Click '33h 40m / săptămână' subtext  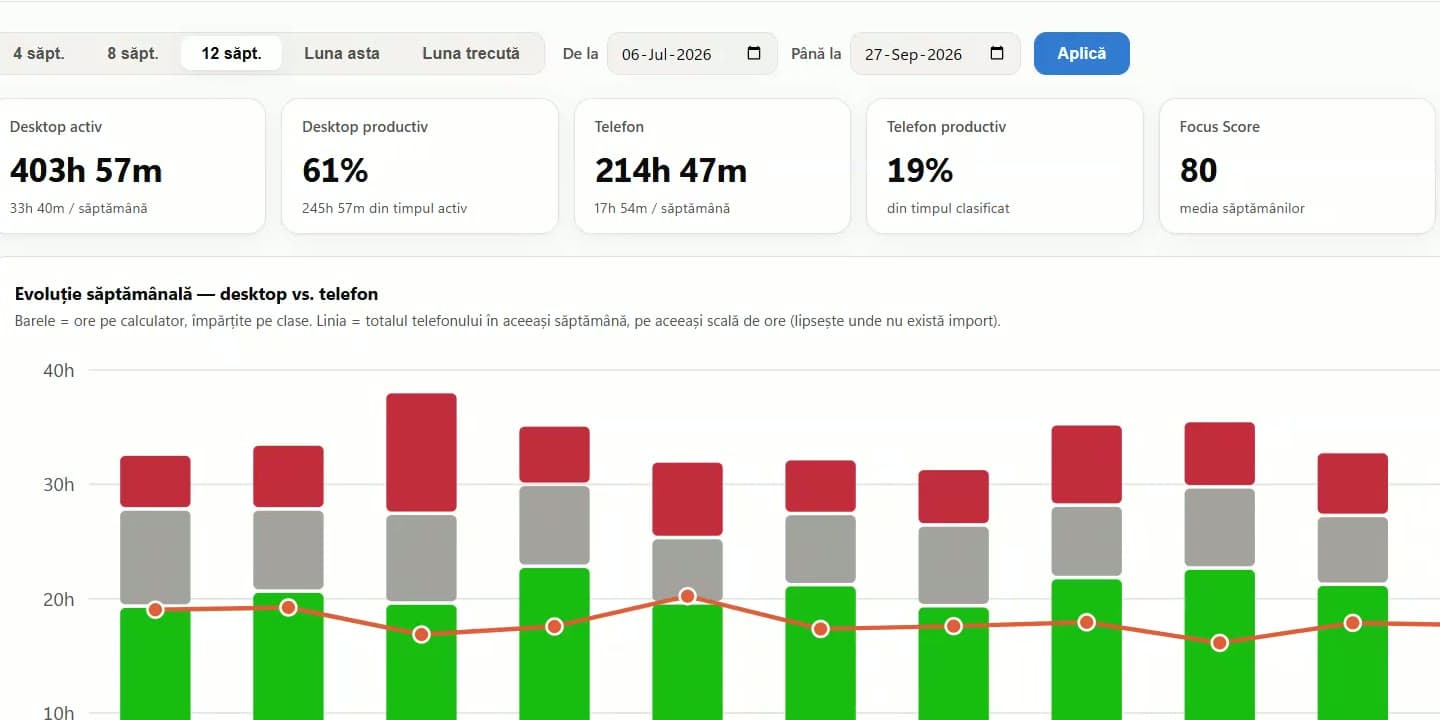coord(78,209)
